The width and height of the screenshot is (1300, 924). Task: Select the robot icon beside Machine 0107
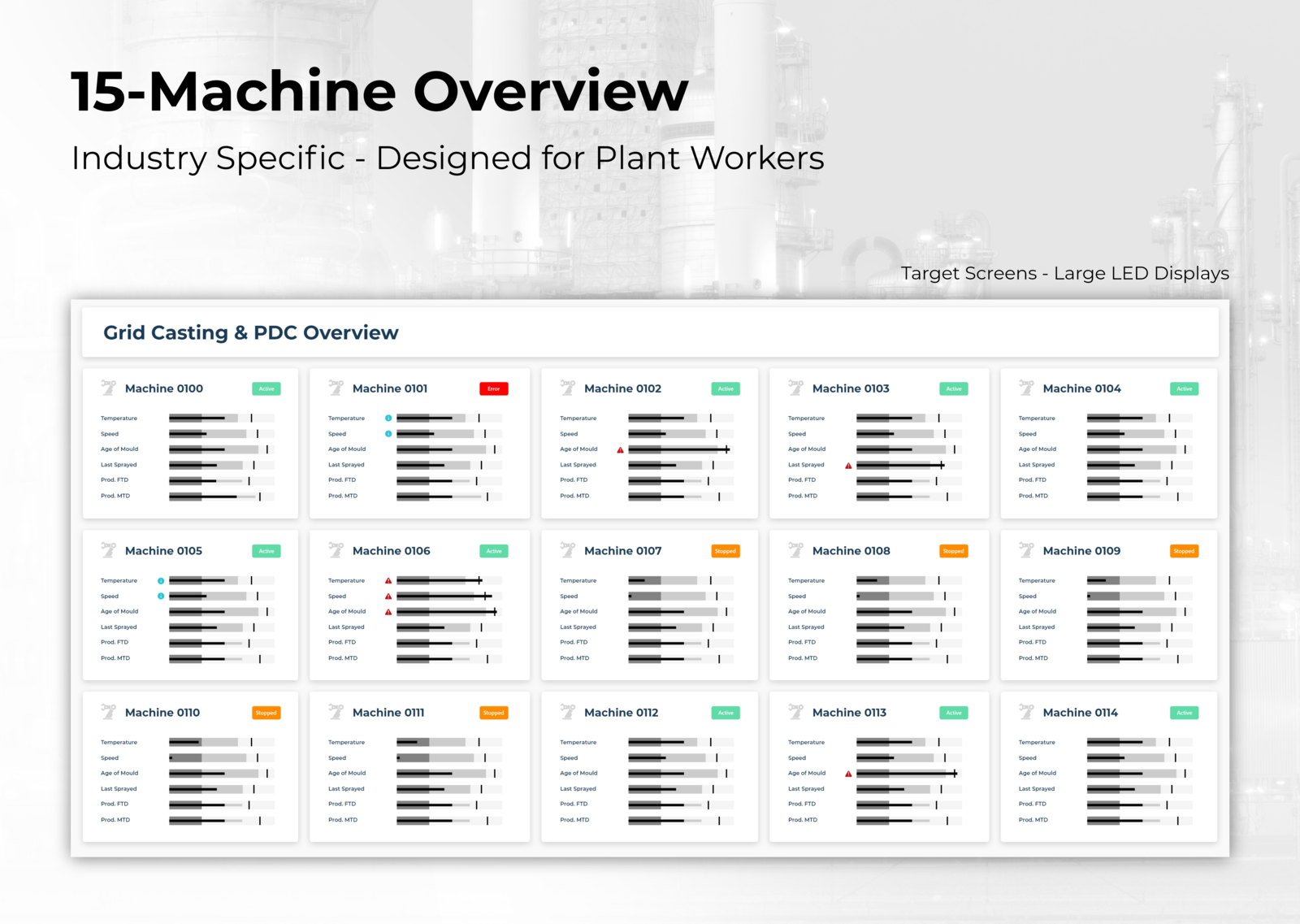(566, 550)
